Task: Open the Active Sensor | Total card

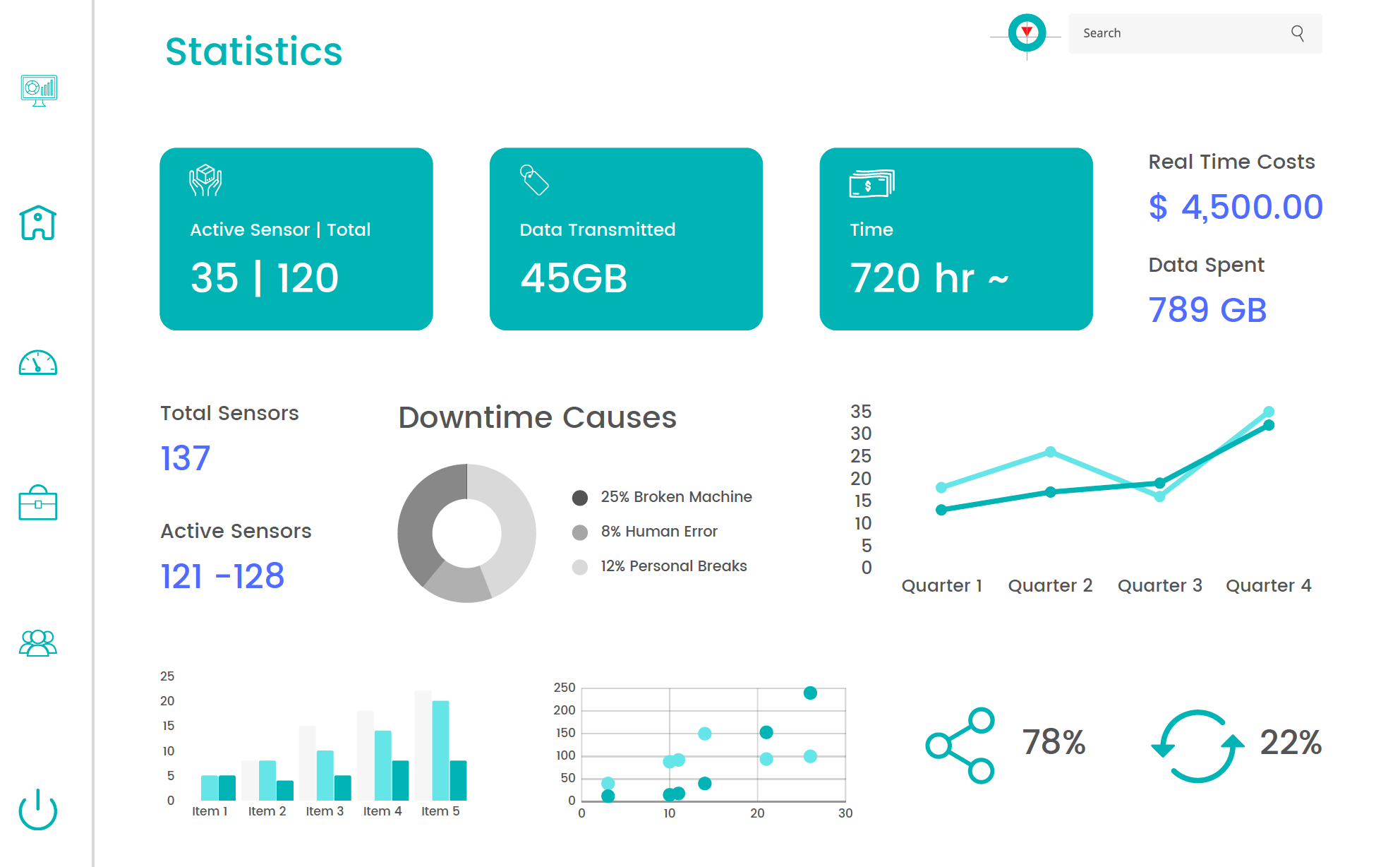Action: point(296,239)
